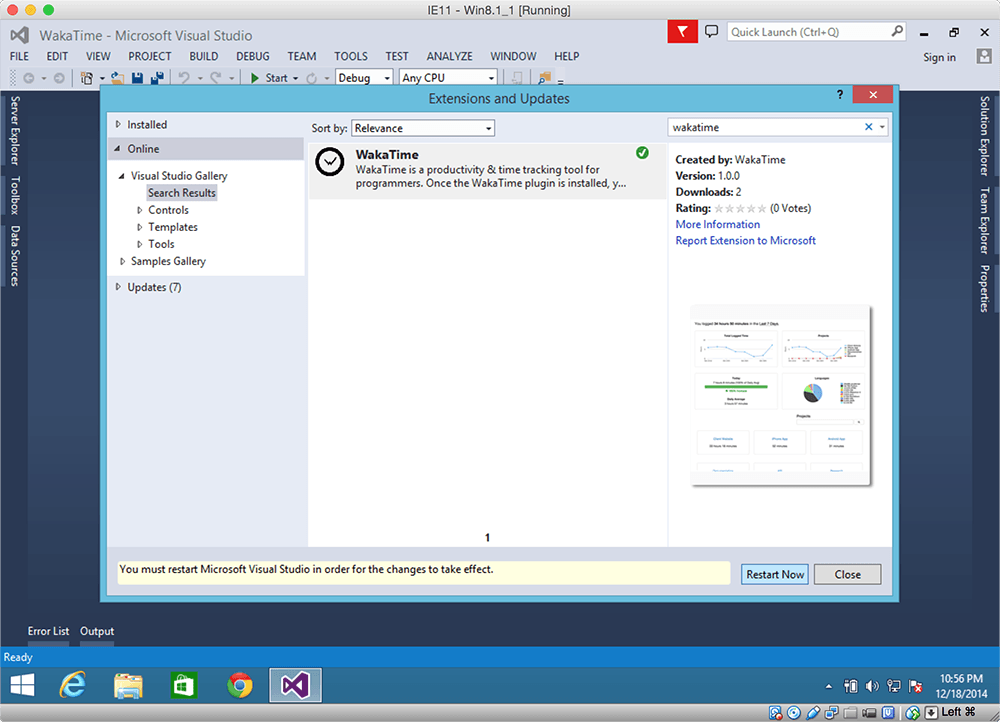
Task: Open the Sort by Relevance dropdown
Action: coord(423,128)
